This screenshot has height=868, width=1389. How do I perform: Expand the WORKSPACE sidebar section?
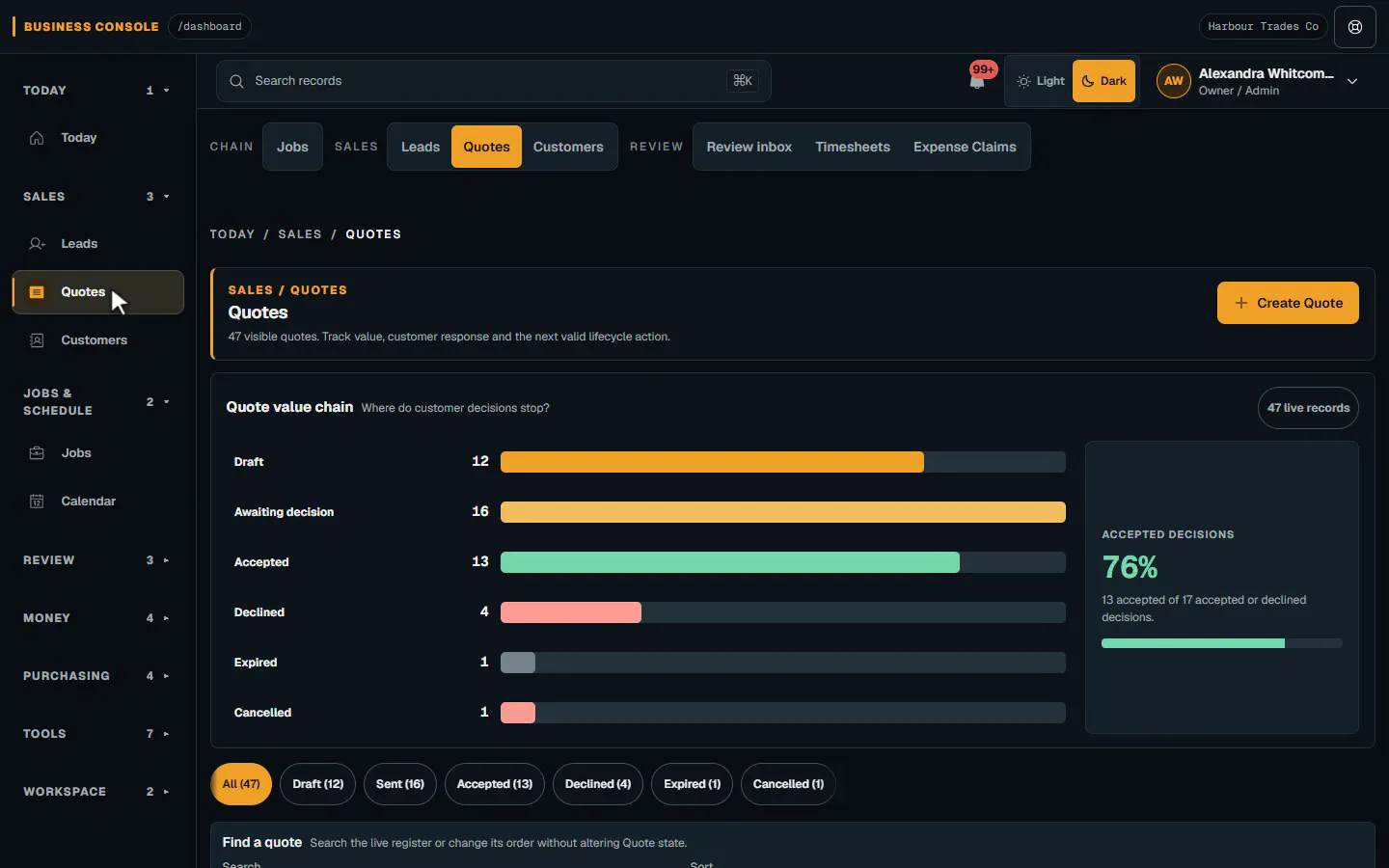click(98, 792)
